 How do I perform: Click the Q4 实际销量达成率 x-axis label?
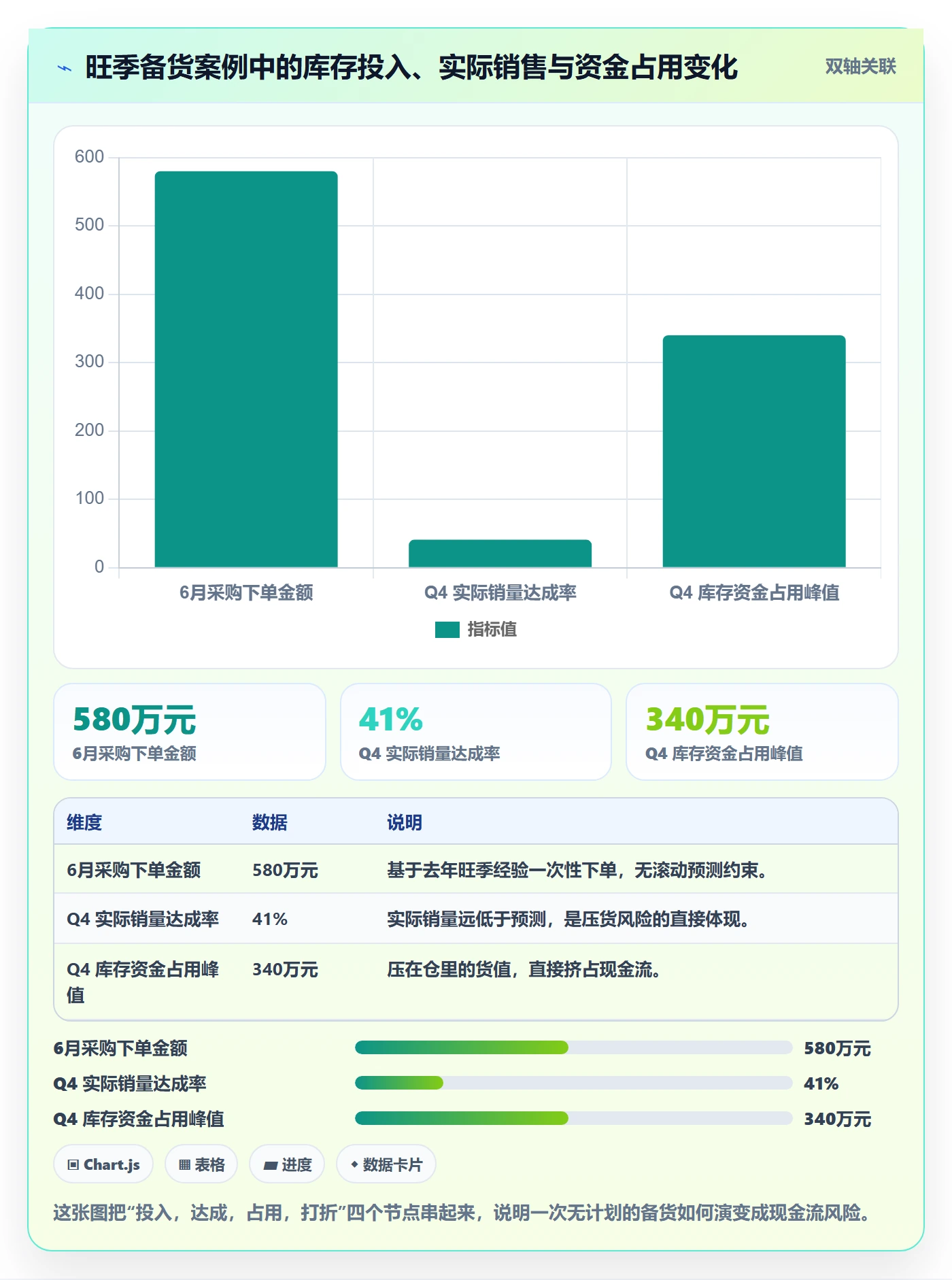[500, 593]
